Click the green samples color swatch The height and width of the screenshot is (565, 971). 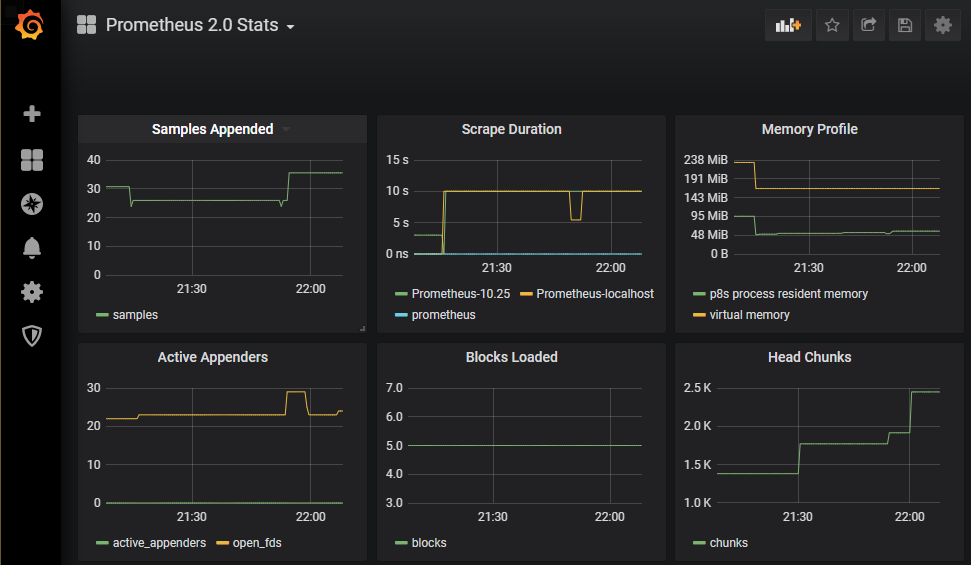(102, 315)
